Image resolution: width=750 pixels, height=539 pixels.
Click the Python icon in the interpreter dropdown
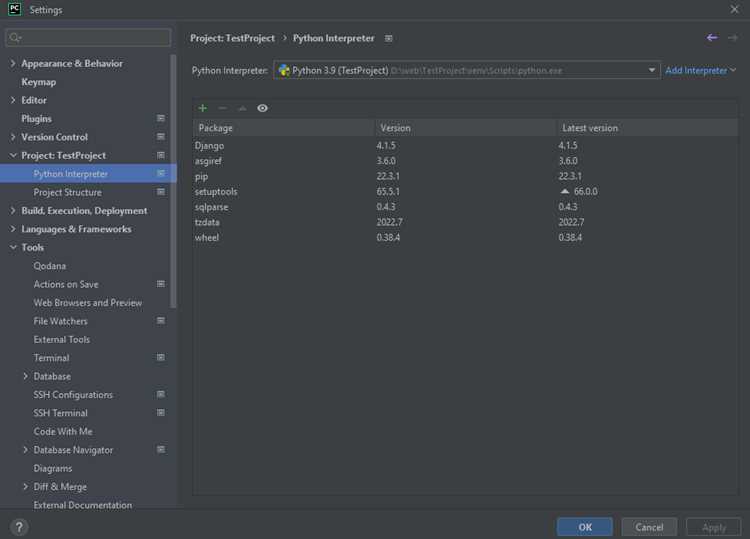click(284, 70)
